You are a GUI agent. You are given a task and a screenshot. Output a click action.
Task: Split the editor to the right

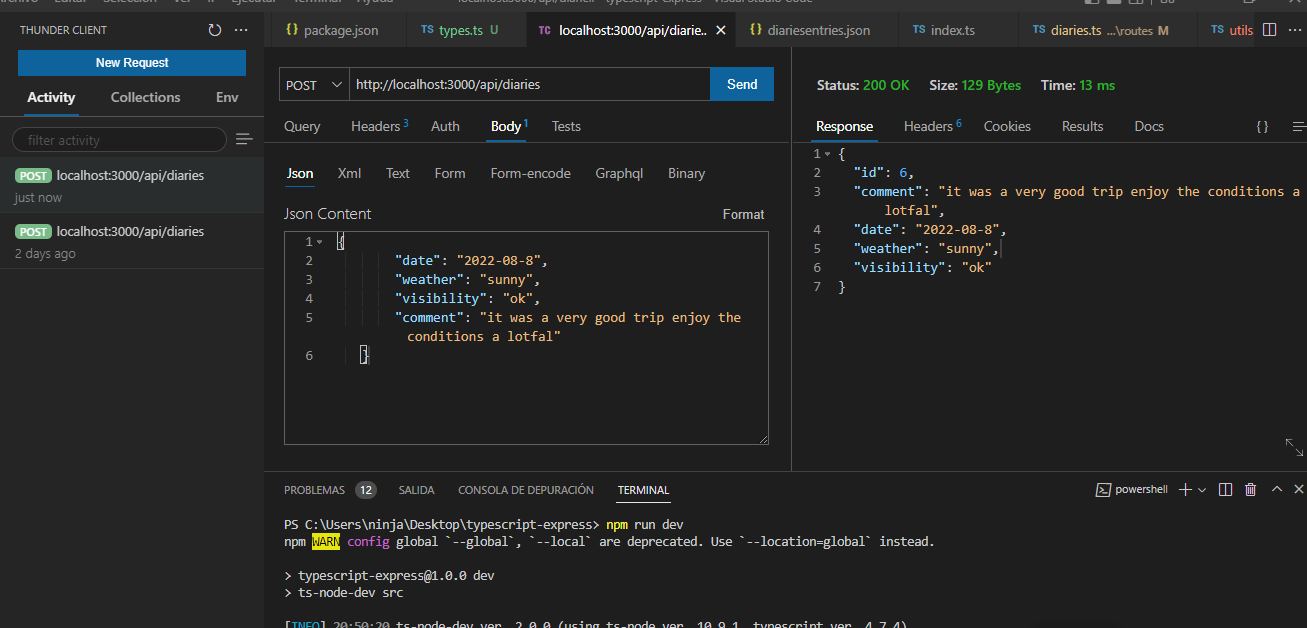1270,30
